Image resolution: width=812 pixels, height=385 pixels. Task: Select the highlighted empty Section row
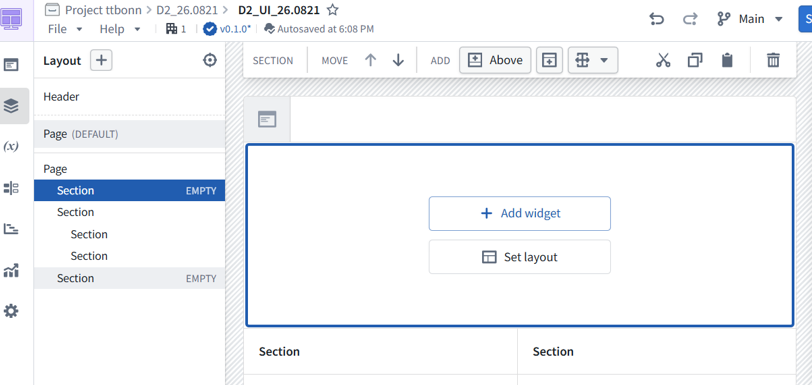[x=129, y=191]
